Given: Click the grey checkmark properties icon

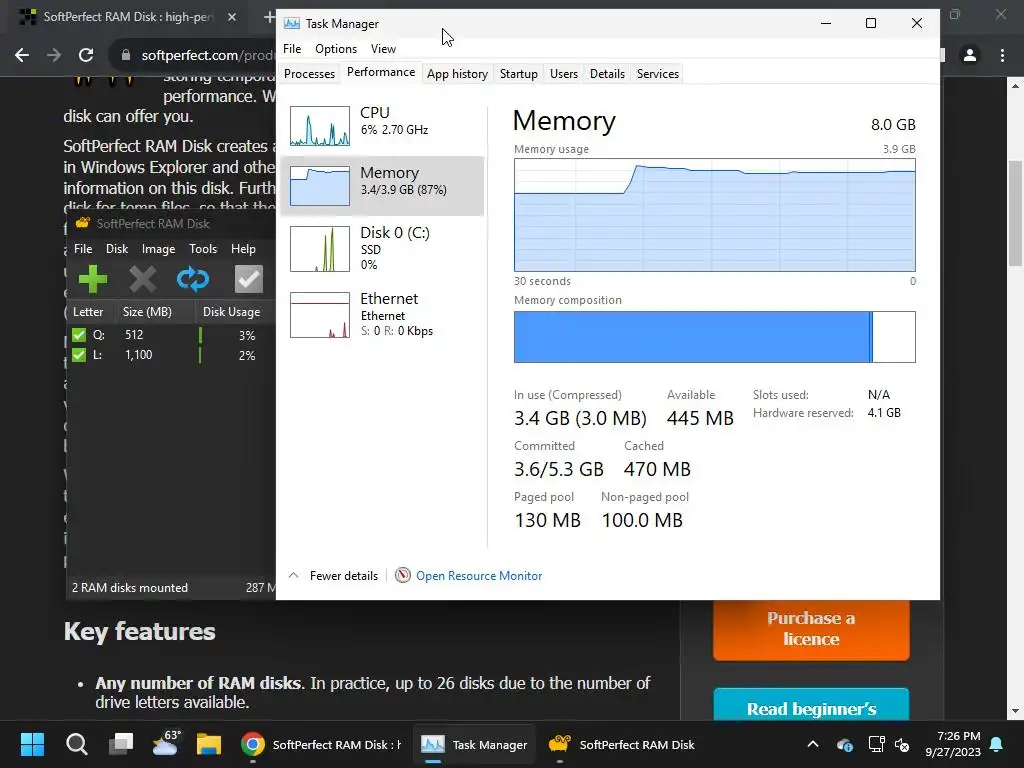Looking at the screenshot, I should point(249,280).
